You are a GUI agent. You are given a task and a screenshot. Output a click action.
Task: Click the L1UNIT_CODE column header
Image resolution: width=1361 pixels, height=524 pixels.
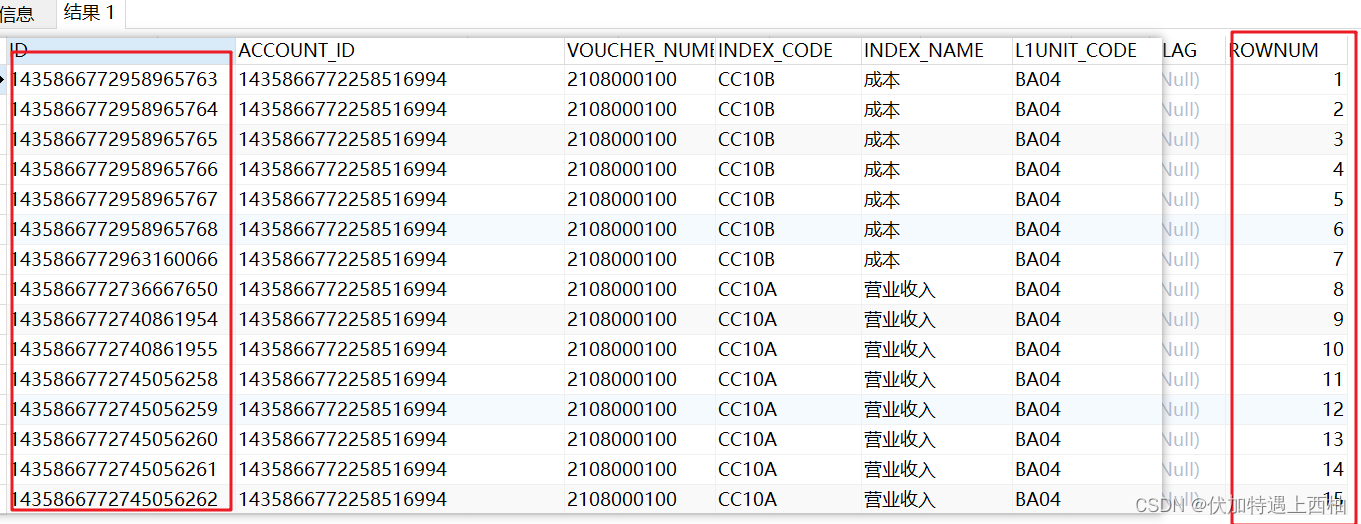pyautogui.click(x=1086, y=50)
